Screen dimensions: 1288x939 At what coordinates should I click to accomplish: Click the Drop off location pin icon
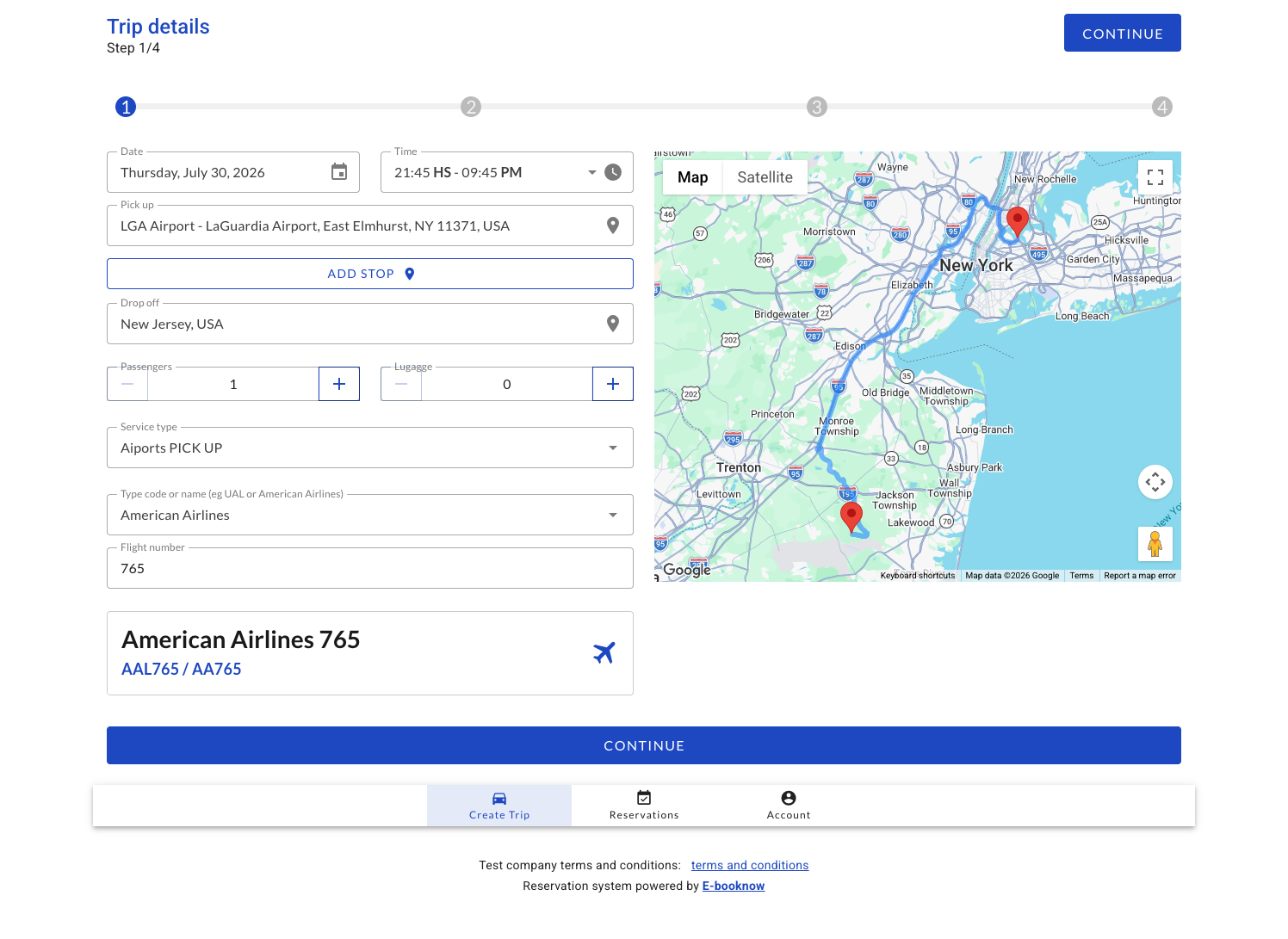pyautogui.click(x=613, y=324)
